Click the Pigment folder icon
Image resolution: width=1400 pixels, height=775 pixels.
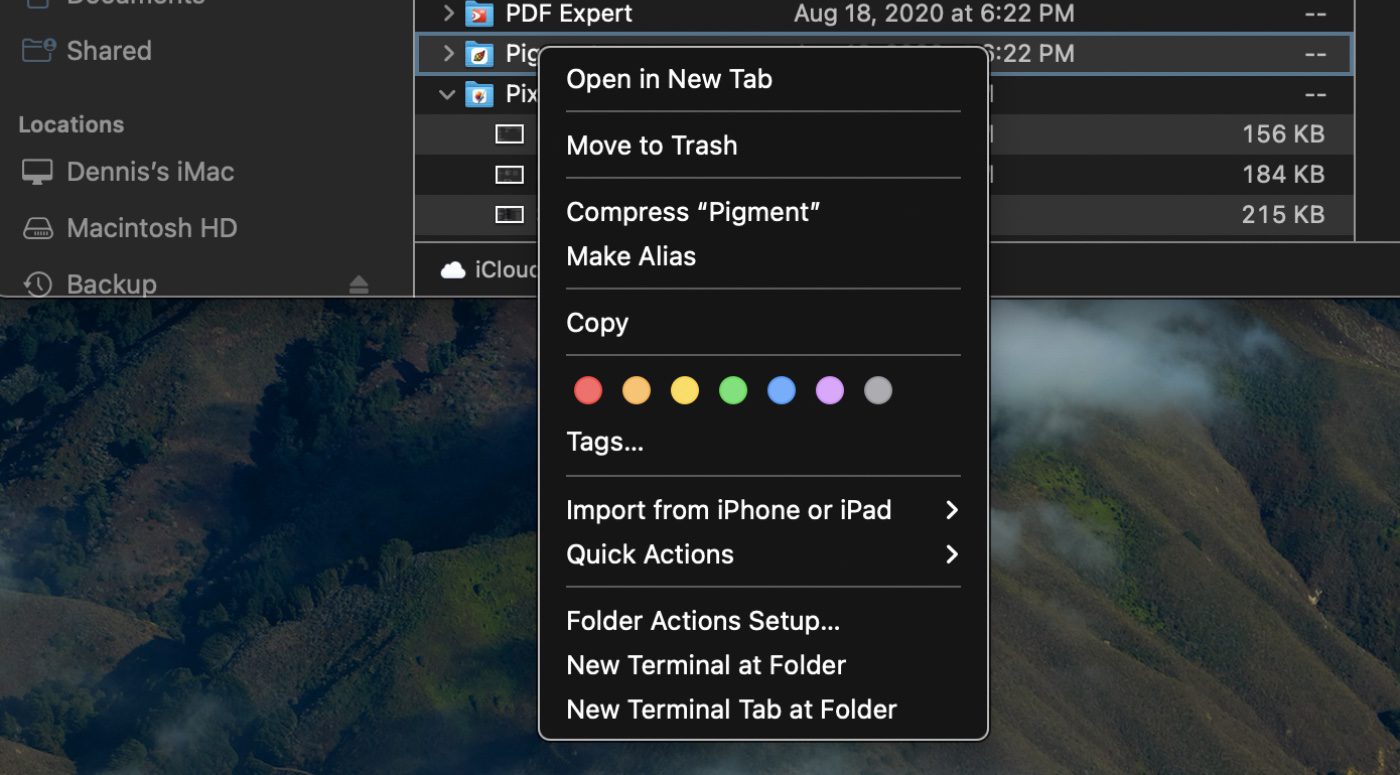click(x=480, y=54)
